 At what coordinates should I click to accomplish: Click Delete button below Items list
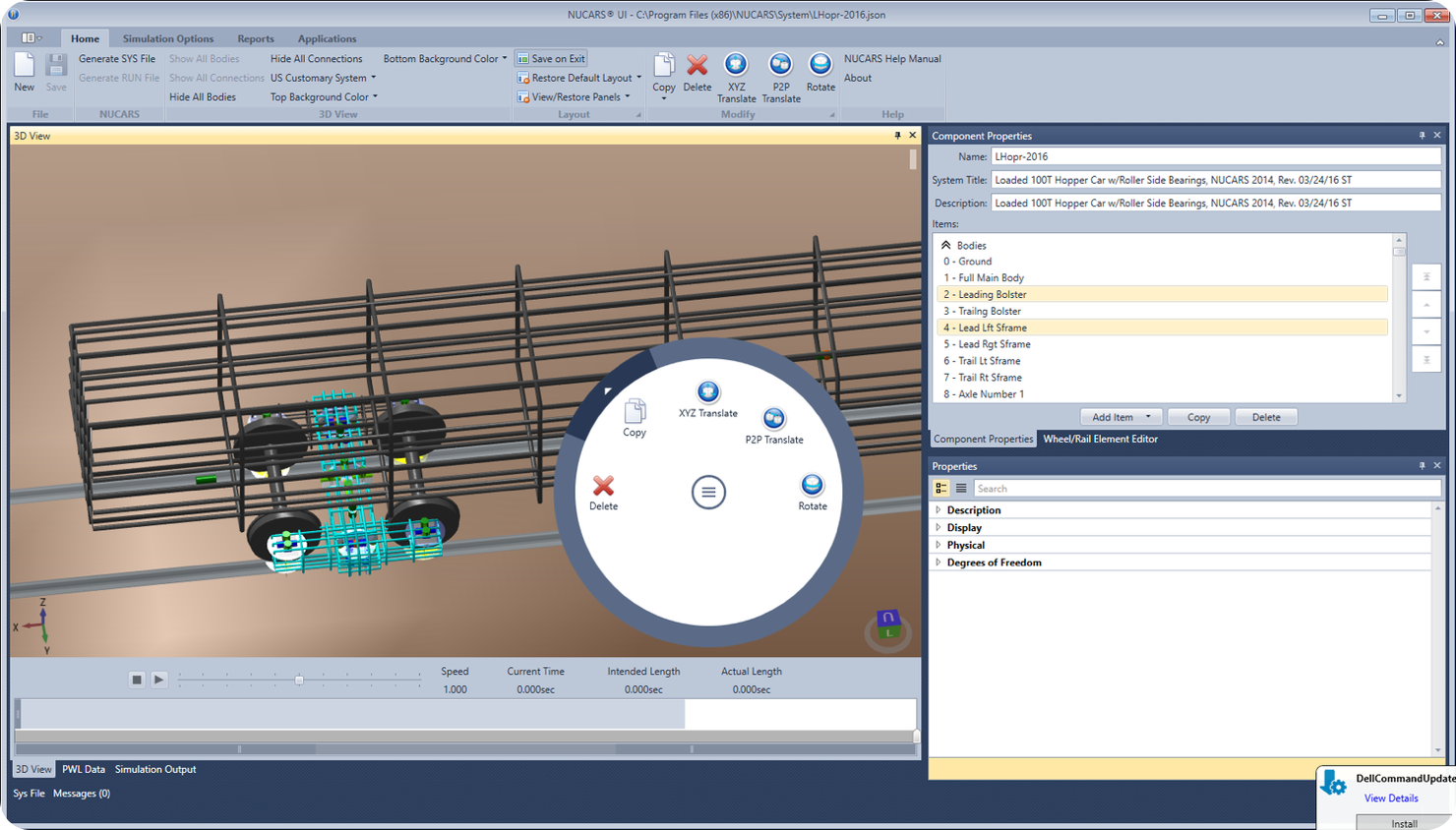coord(1266,417)
